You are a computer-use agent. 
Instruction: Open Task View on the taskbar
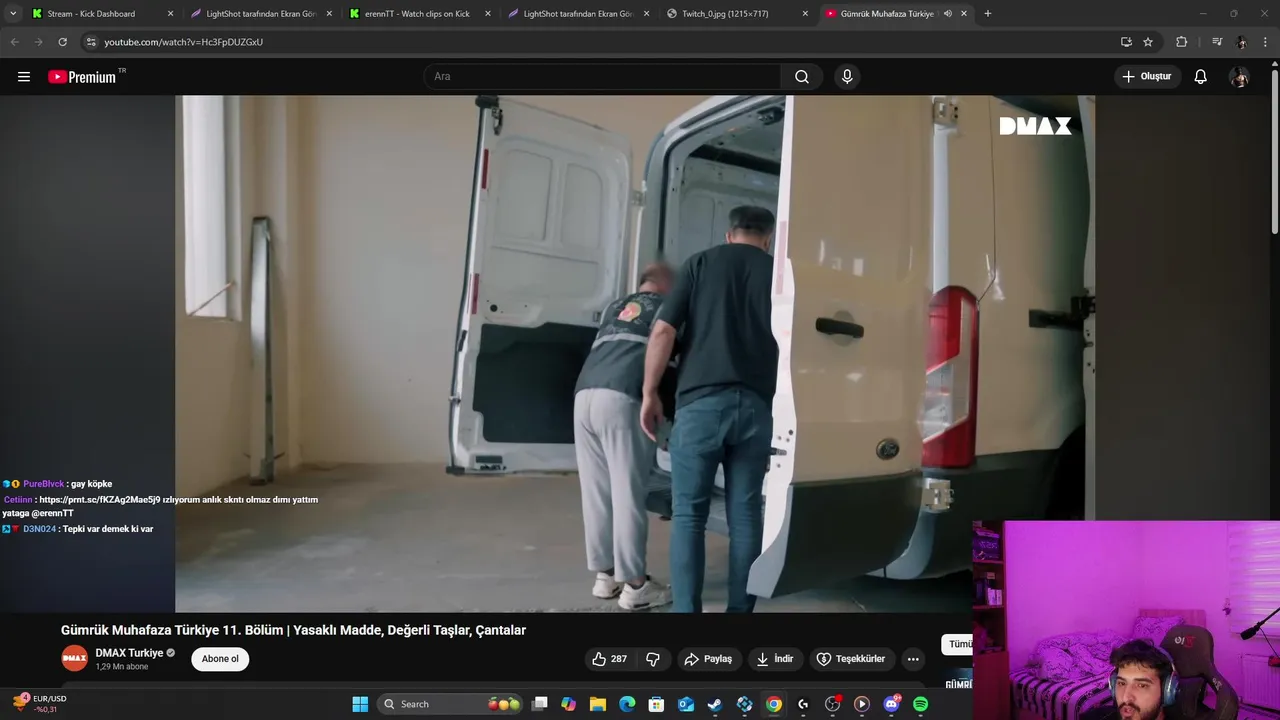tap(540, 704)
